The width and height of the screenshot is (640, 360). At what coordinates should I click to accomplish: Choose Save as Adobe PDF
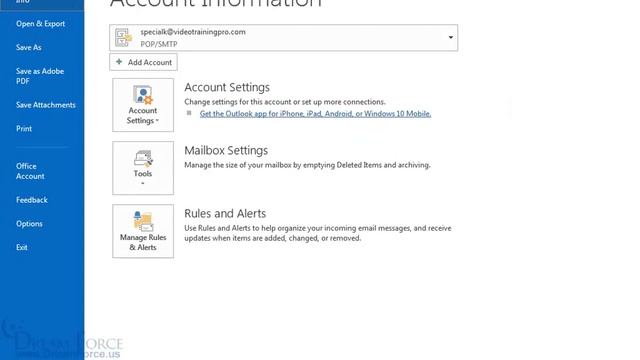(40, 76)
